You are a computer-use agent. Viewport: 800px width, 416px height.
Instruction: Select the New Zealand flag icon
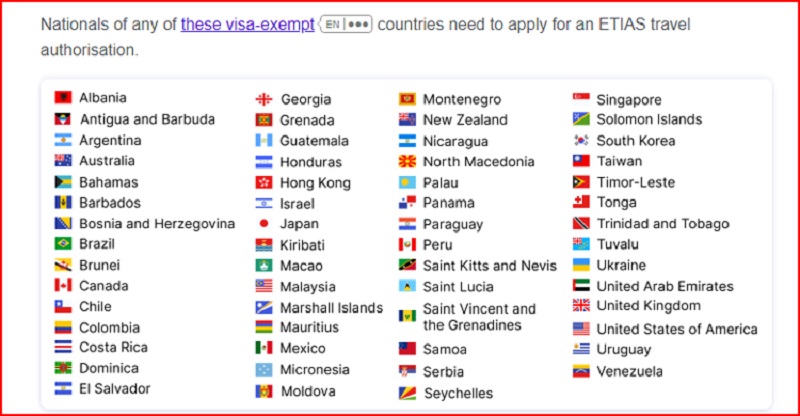click(407, 120)
